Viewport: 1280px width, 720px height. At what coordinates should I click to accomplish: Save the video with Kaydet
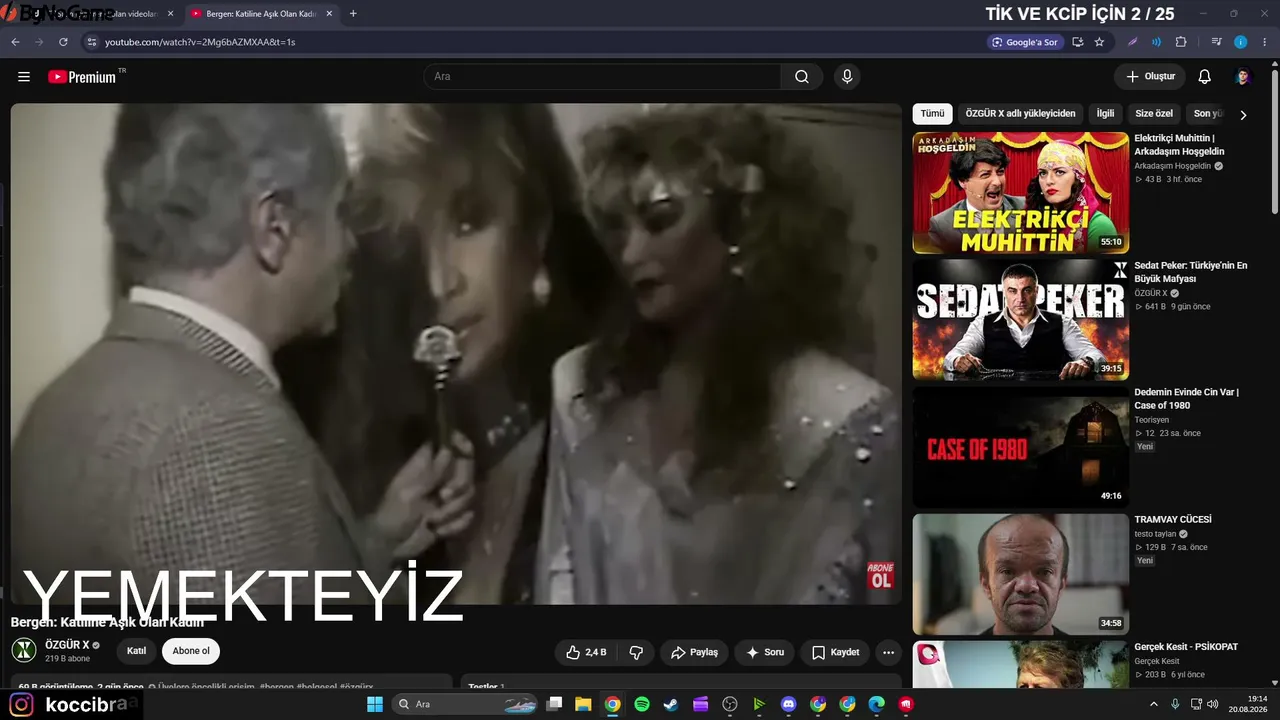pyautogui.click(x=835, y=652)
